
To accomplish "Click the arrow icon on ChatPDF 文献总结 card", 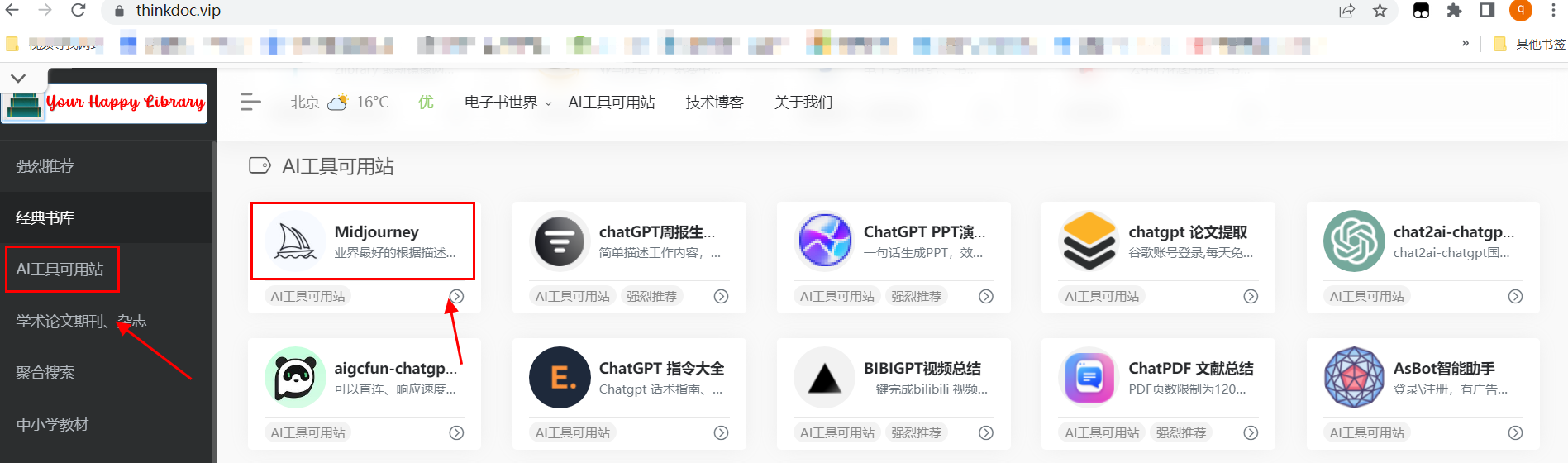I will point(1251,432).
